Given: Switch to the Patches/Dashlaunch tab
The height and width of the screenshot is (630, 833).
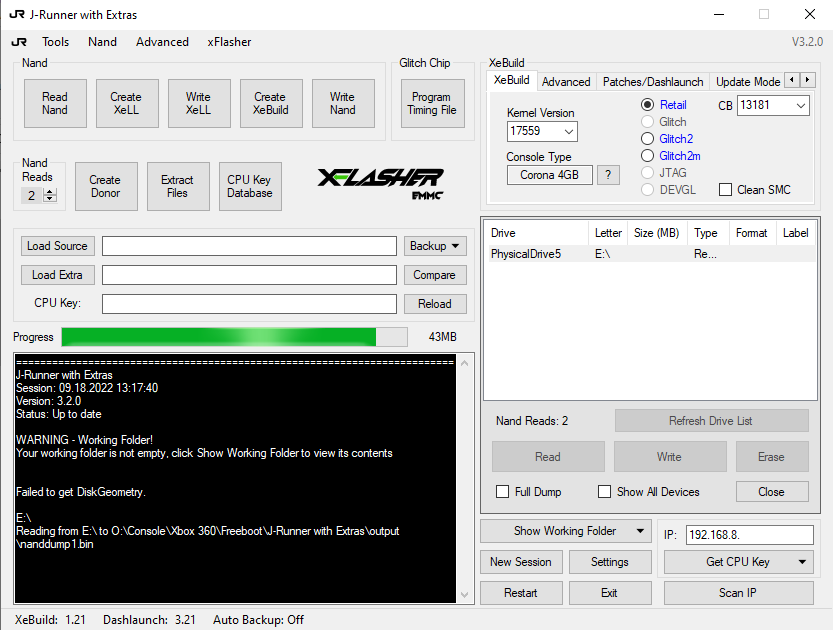Looking at the screenshot, I should pyautogui.click(x=653, y=82).
